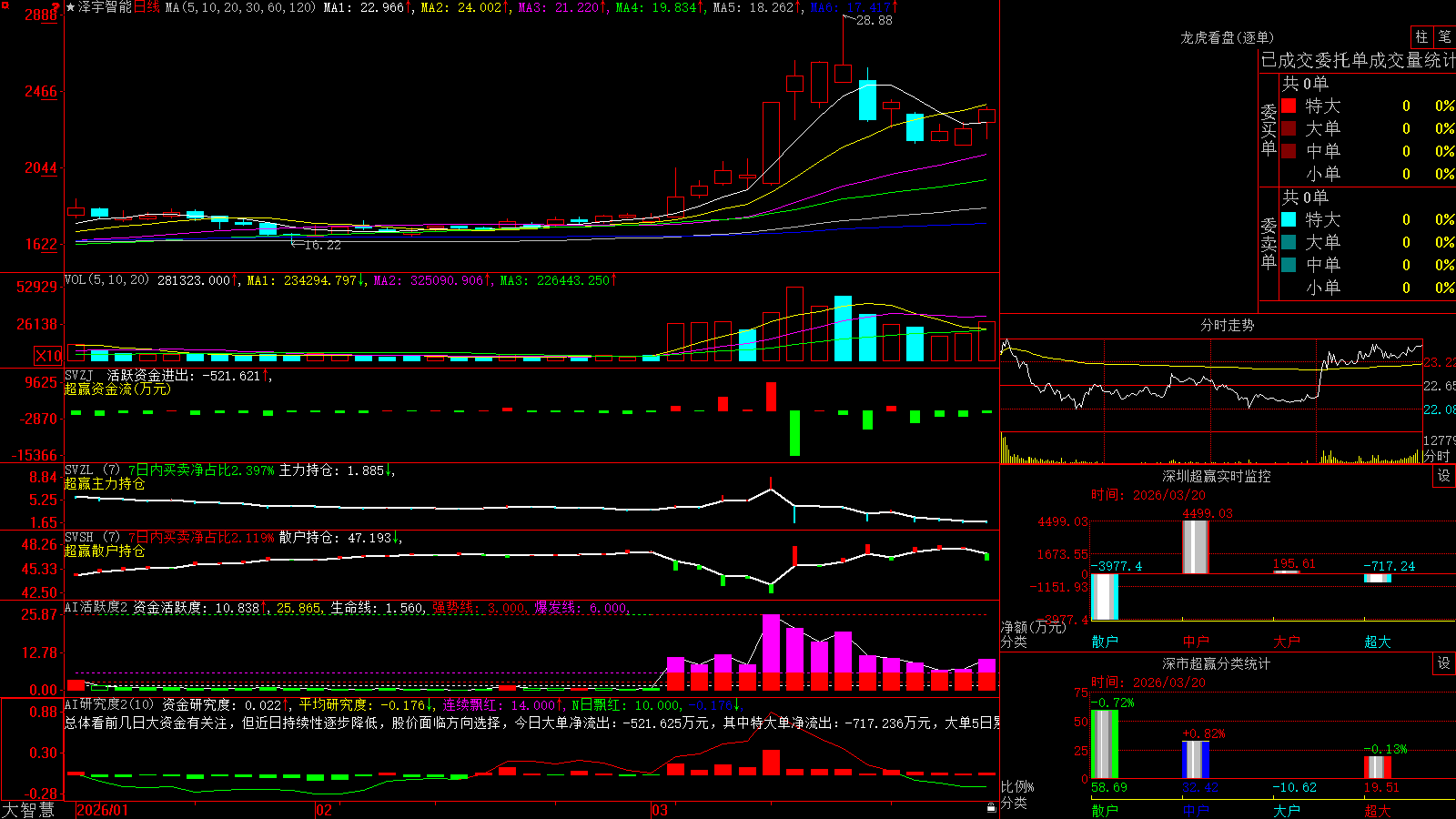The image size is (1456, 819).
Task: Click the tallest magenta bar in AI活跃度2 chart
Action: tap(771, 652)
